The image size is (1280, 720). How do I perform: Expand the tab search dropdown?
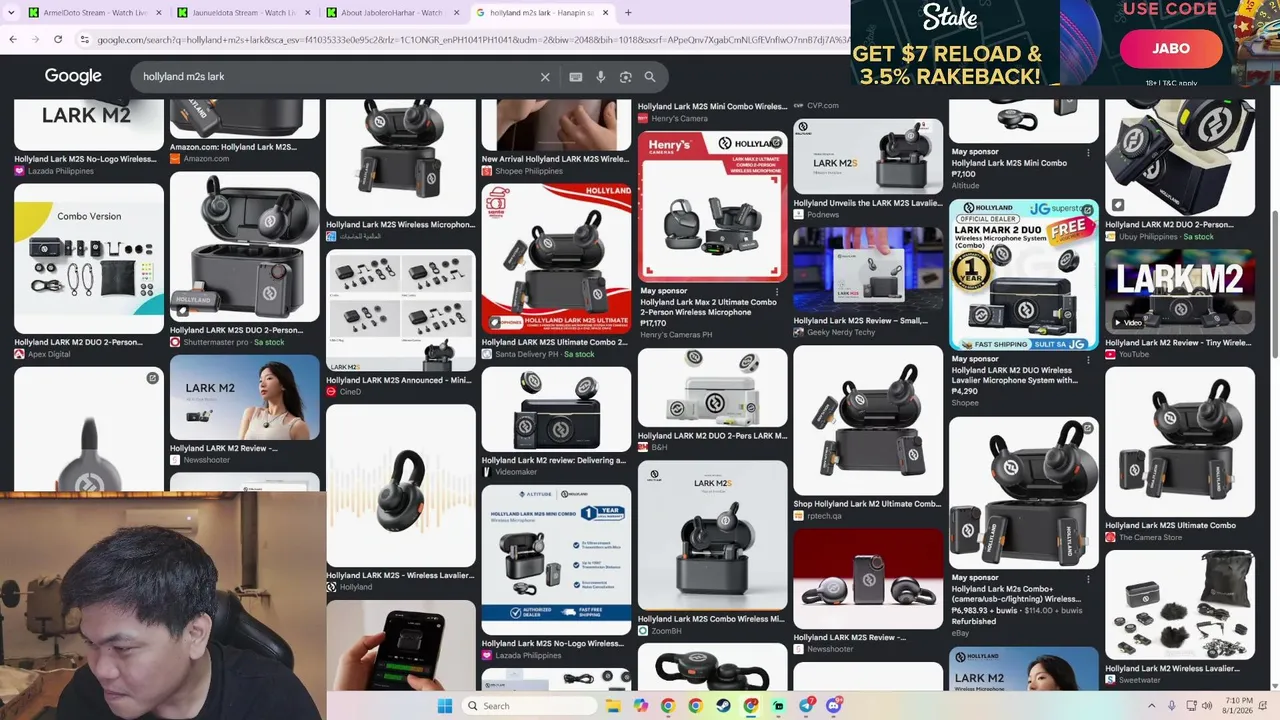point(11,13)
